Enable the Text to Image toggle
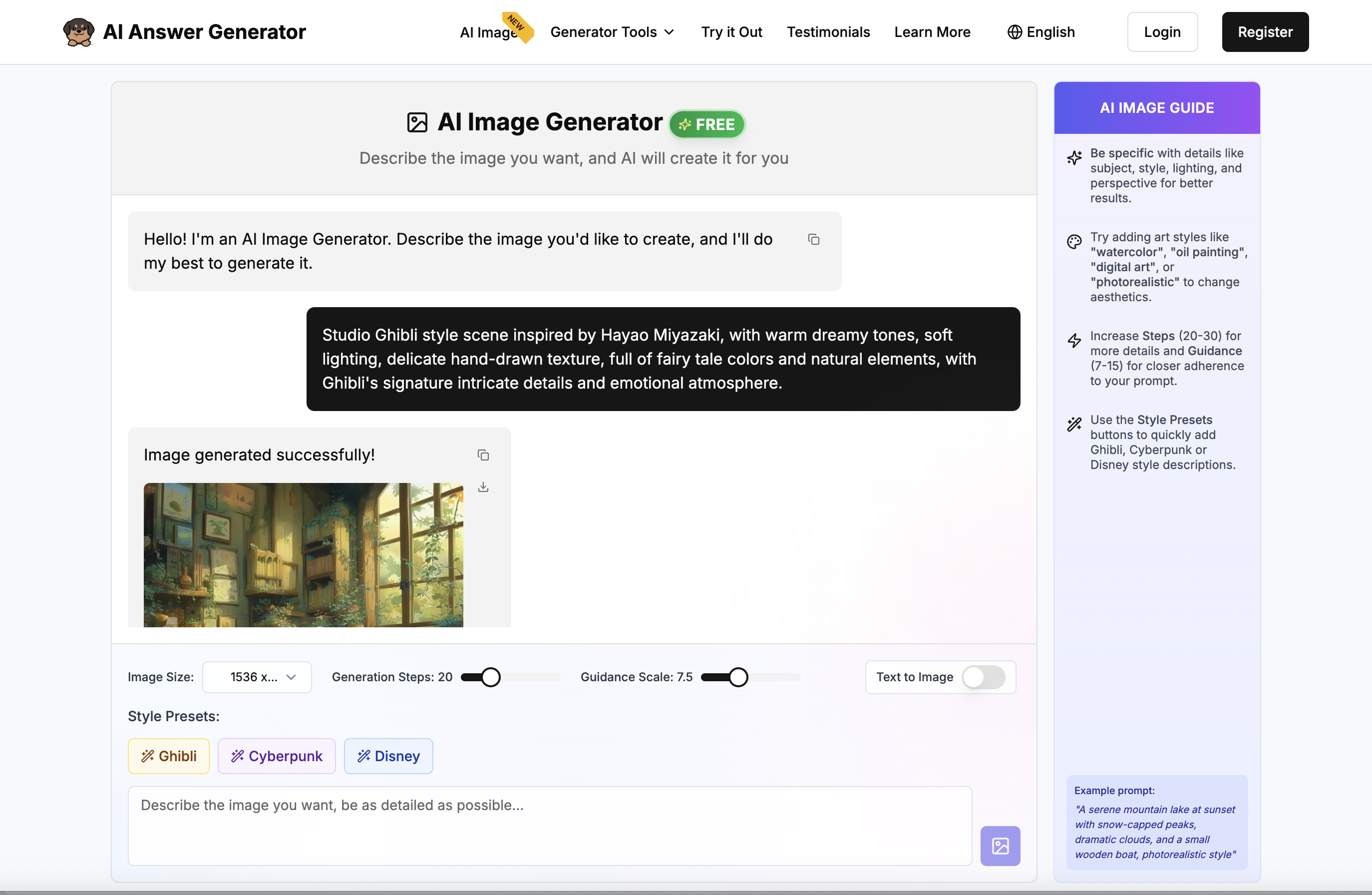The width and height of the screenshot is (1372, 895). (983, 678)
